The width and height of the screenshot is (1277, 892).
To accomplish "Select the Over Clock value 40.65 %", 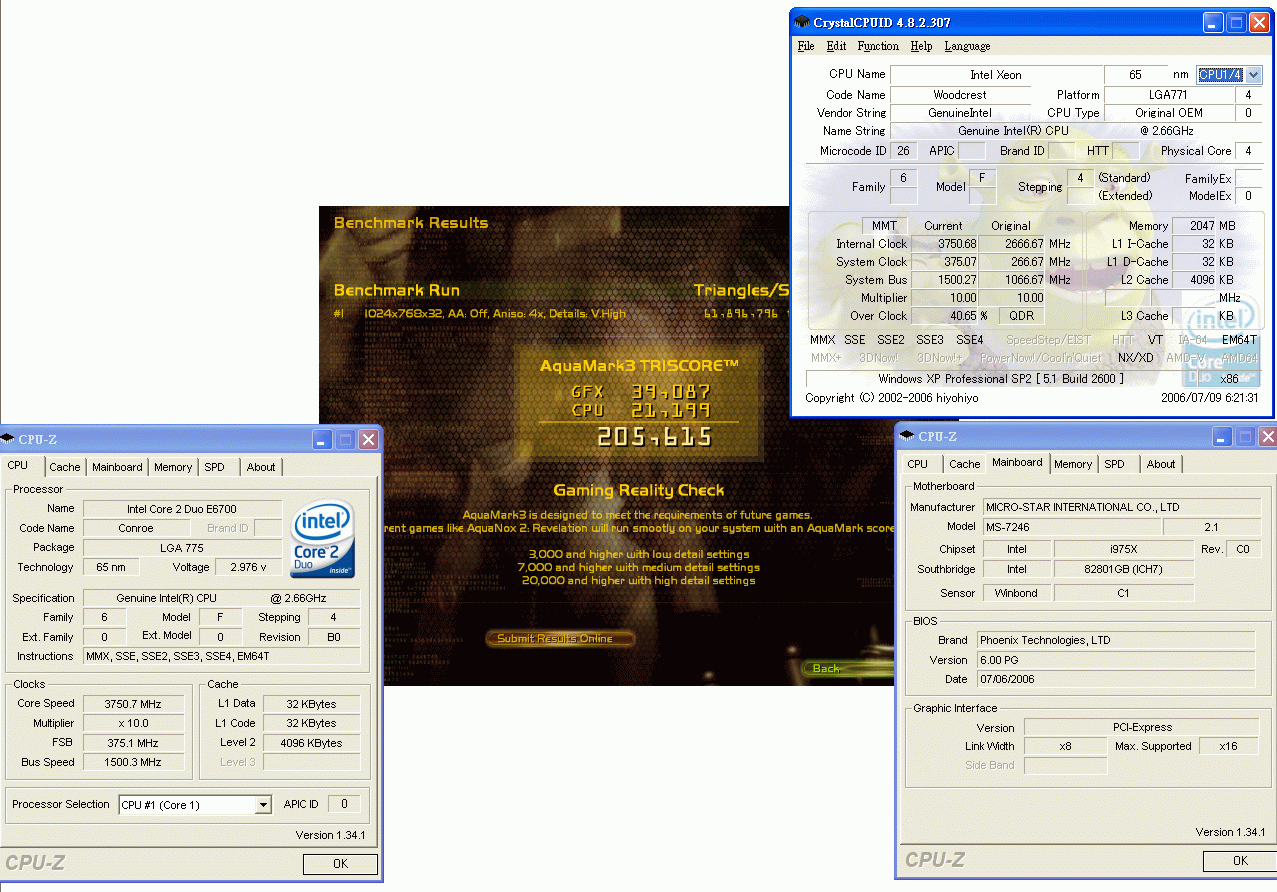I will [943, 316].
